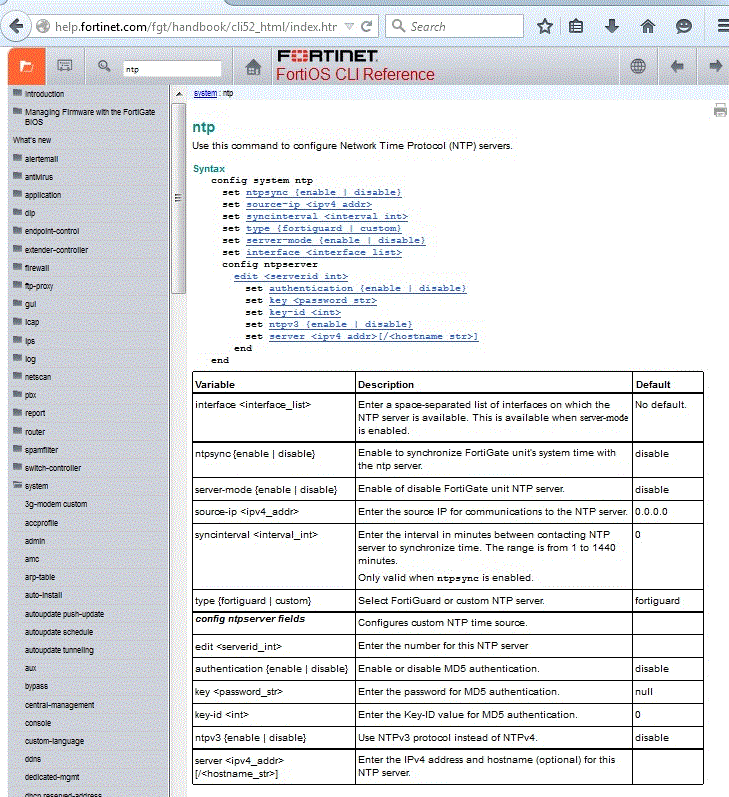The image size is (729, 797).
Task: Go to next topic arrow
Action: 715,66
